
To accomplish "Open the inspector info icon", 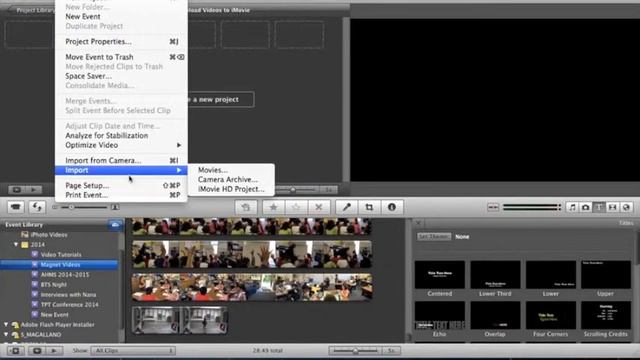I will click(x=392, y=207).
